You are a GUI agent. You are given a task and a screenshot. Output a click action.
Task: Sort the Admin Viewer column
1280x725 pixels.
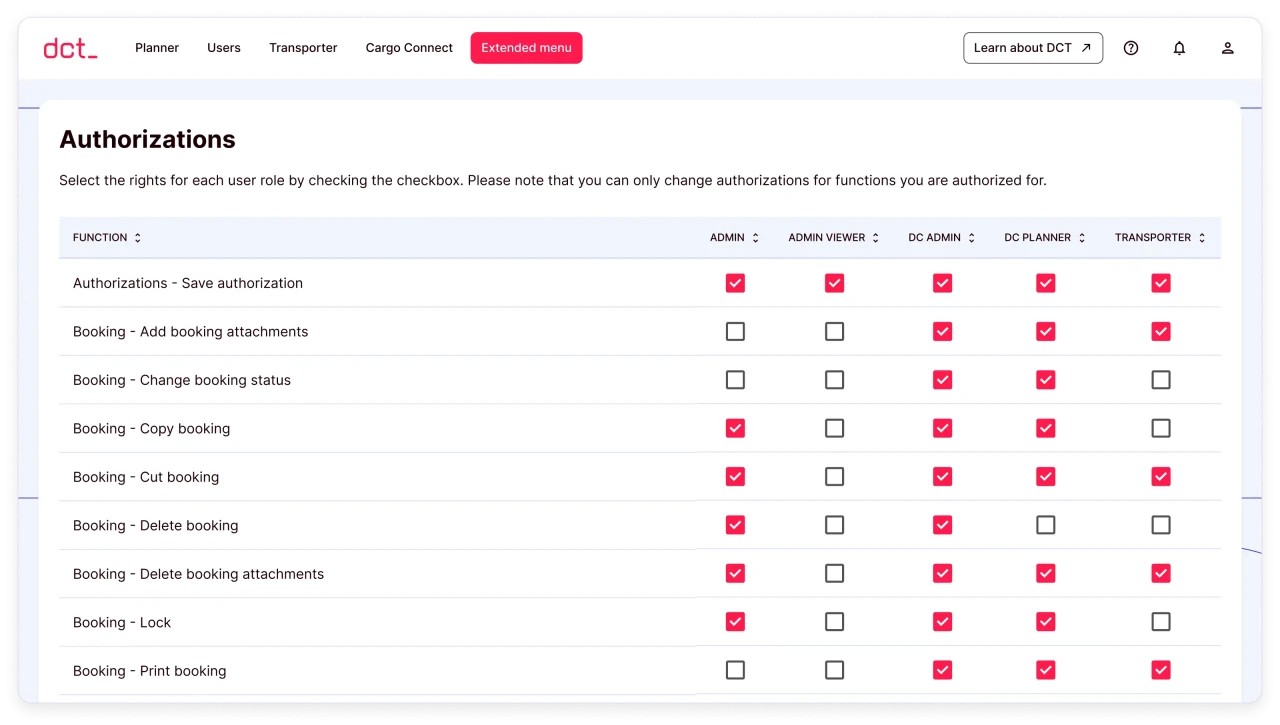pos(875,238)
